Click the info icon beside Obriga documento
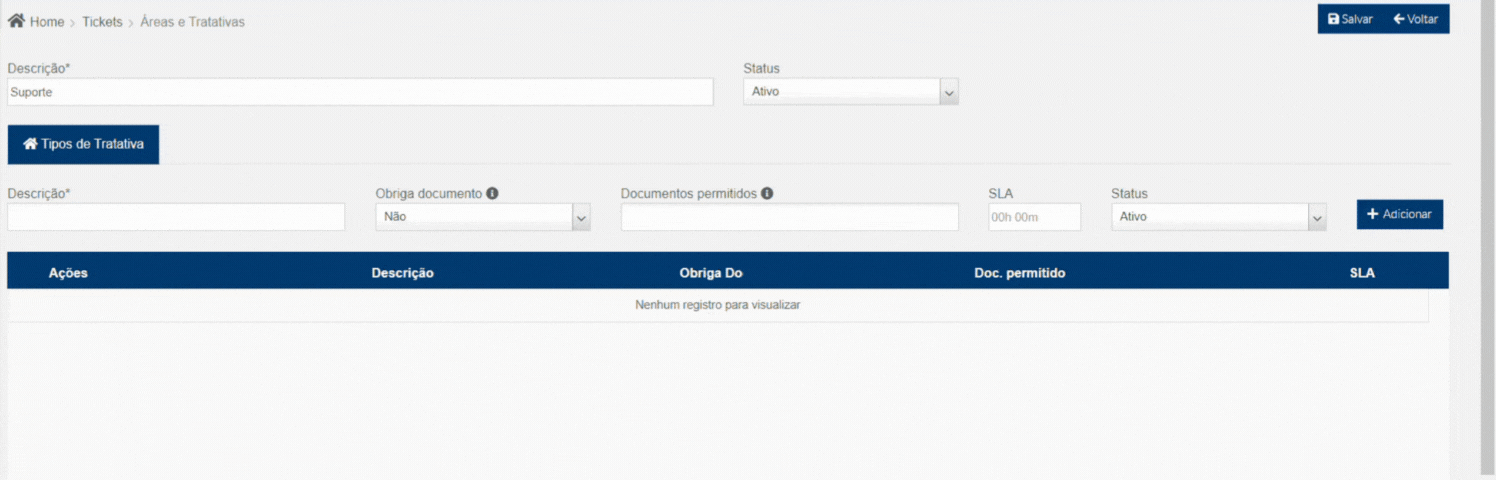The image size is (1496, 480). coord(492,193)
